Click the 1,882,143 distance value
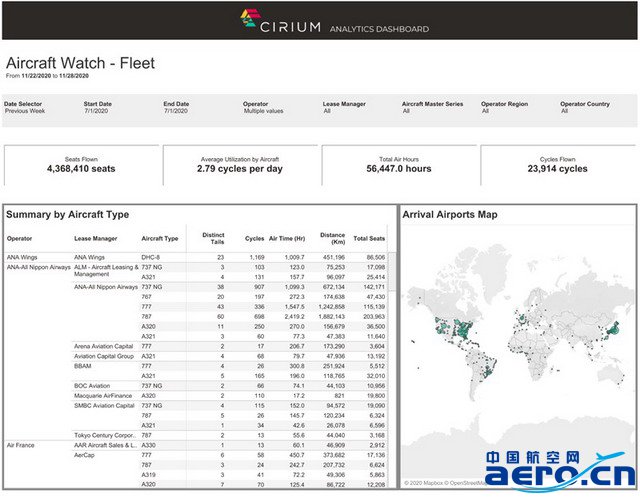 [332, 316]
